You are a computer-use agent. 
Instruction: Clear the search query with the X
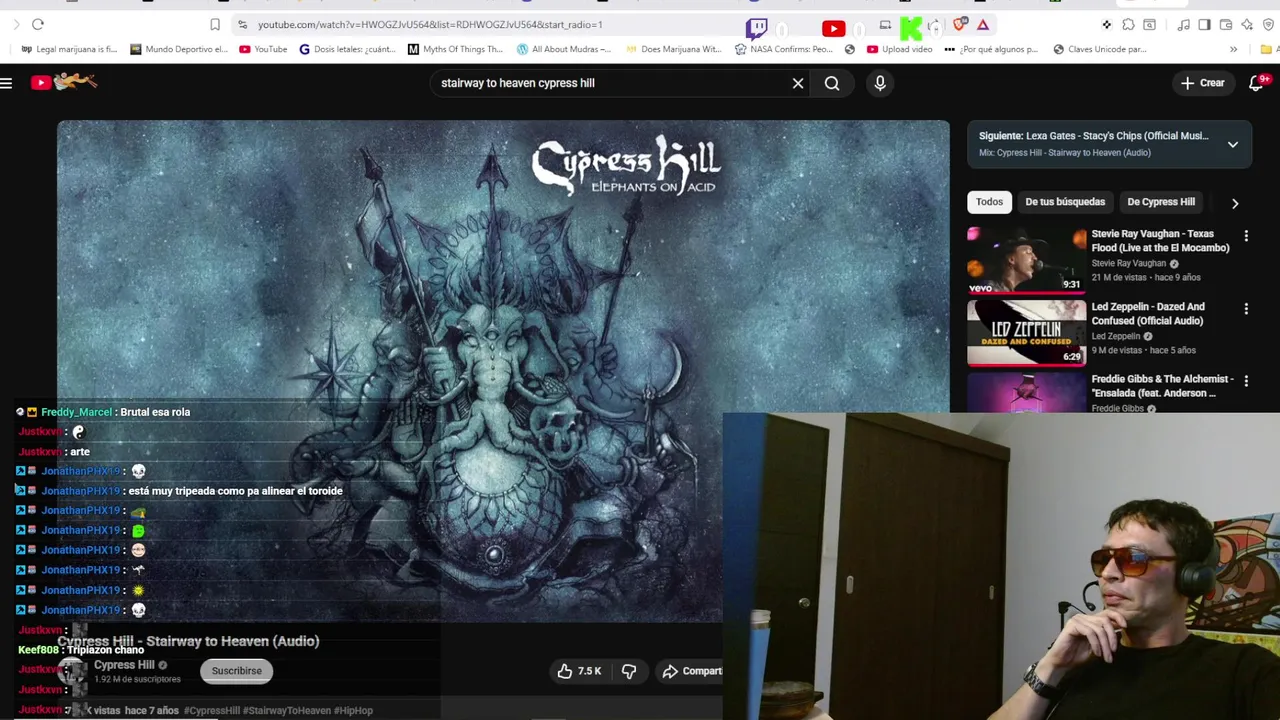coord(798,83)
